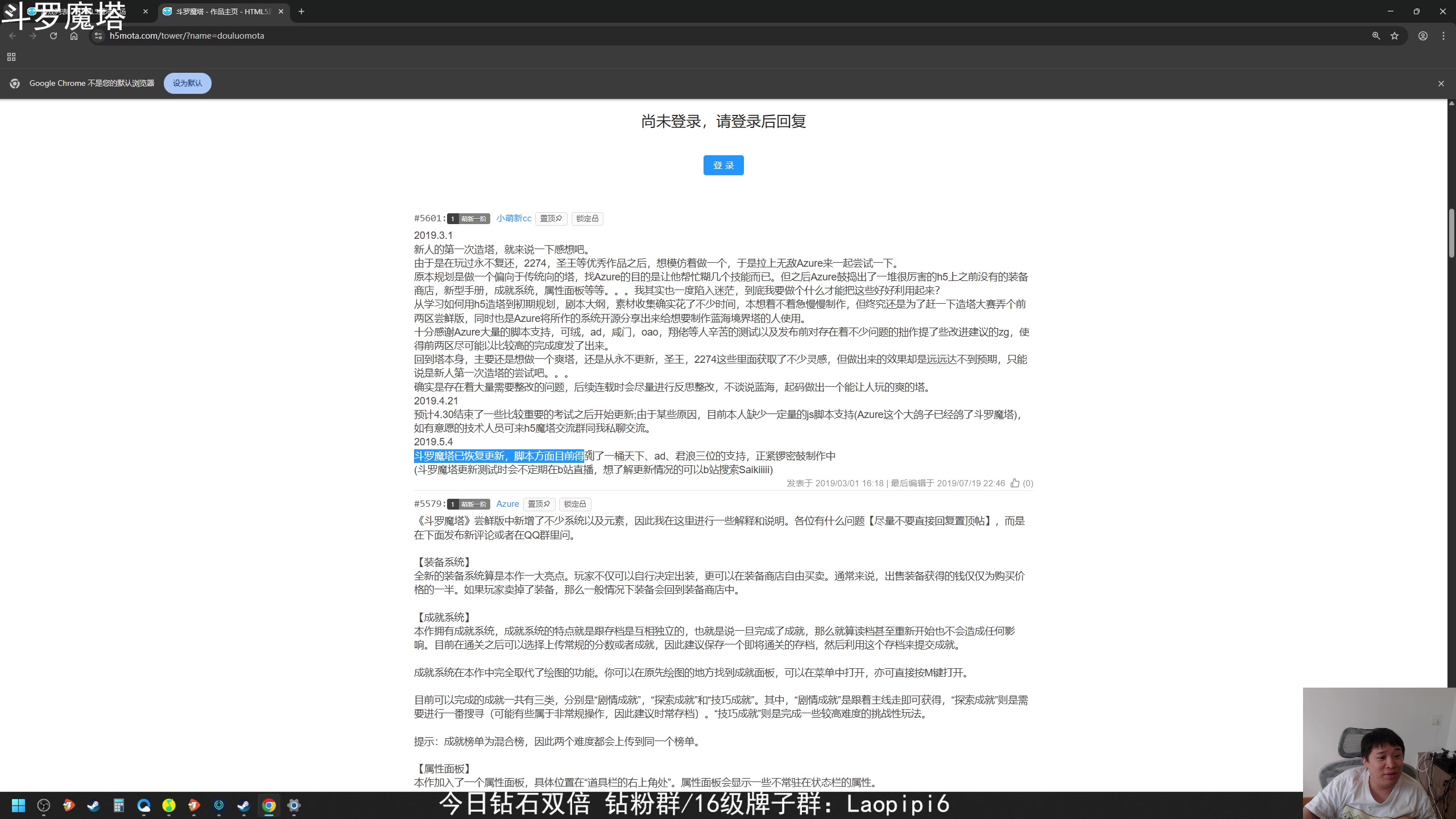Viewport: 1456px width, 819px height.
Task: Click the webcam overlay thumbnail
Action: pos(1379,753)
